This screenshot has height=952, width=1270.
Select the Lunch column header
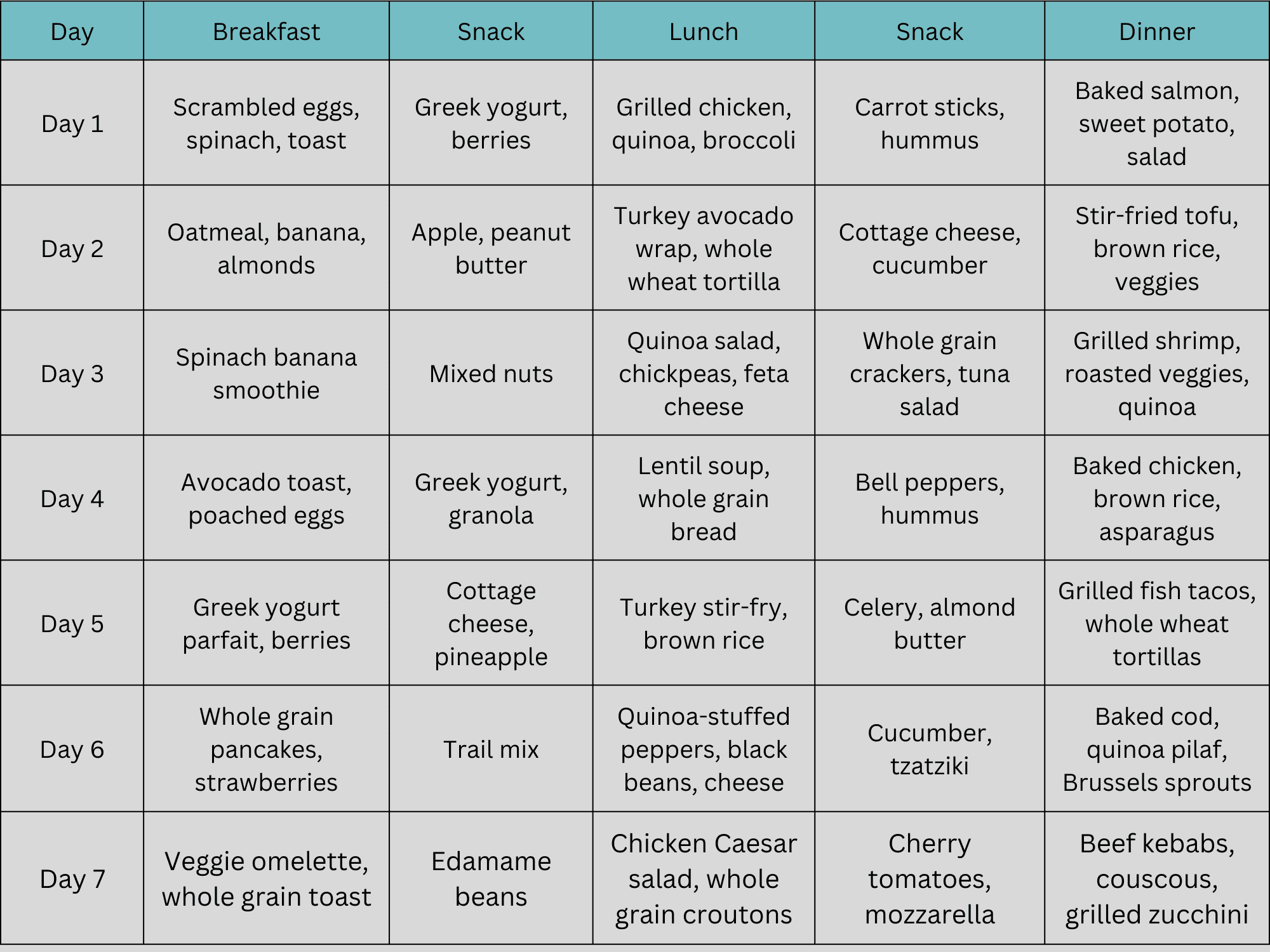(x=704, y=32)
